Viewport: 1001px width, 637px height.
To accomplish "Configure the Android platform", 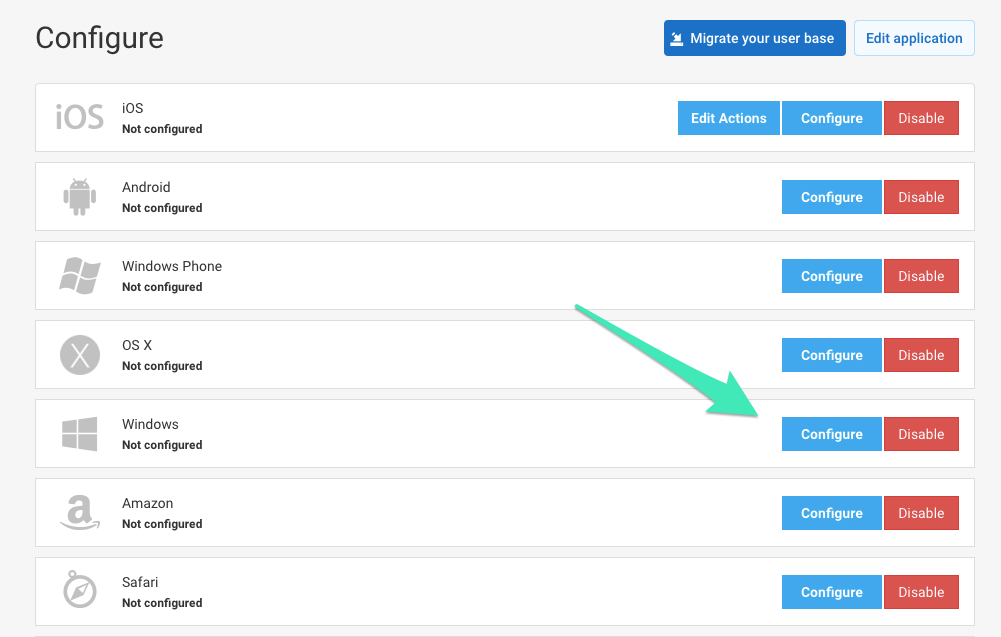I will point(832,197).
